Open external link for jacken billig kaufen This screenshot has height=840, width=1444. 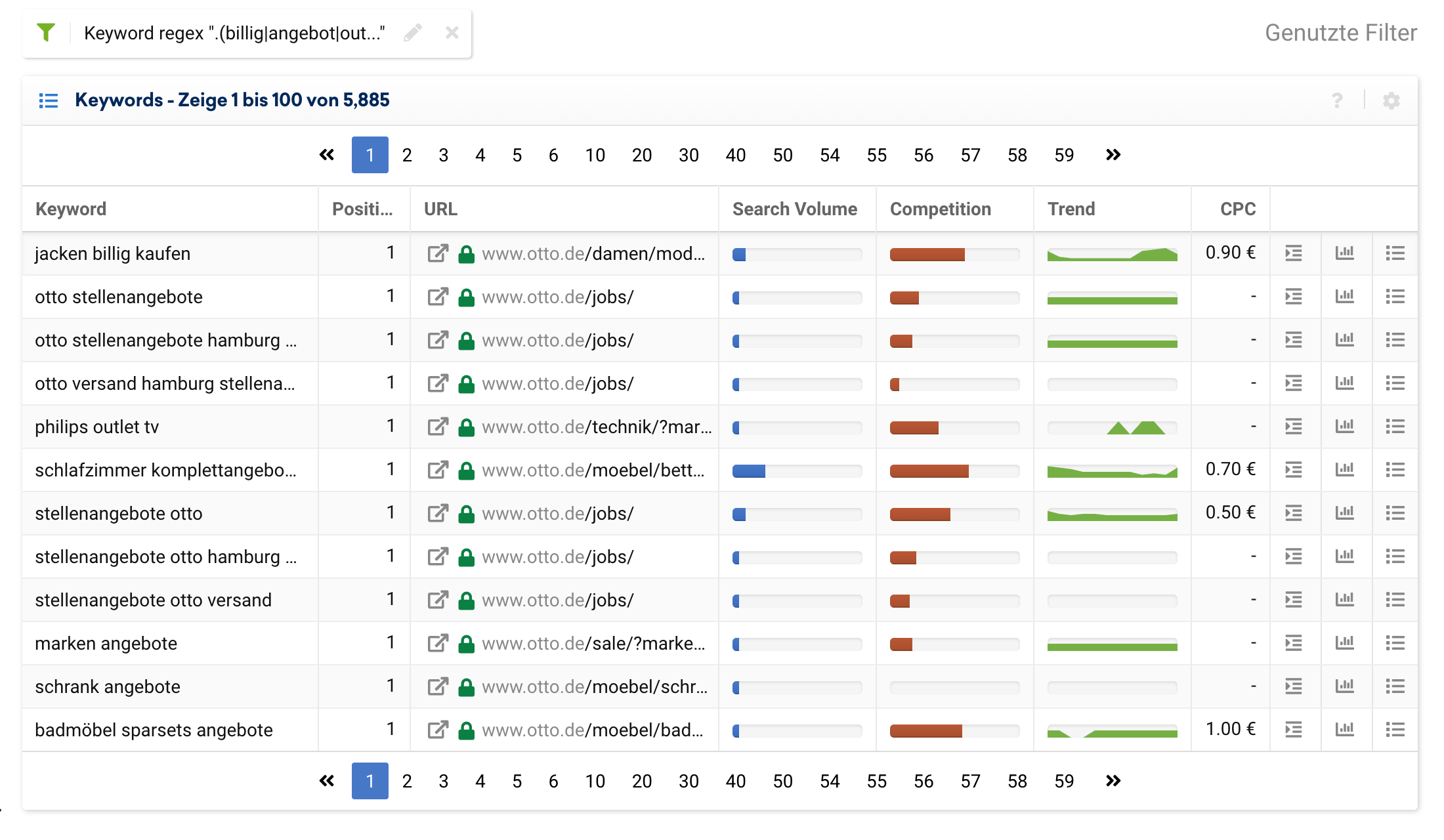click(x=438, y=253)
